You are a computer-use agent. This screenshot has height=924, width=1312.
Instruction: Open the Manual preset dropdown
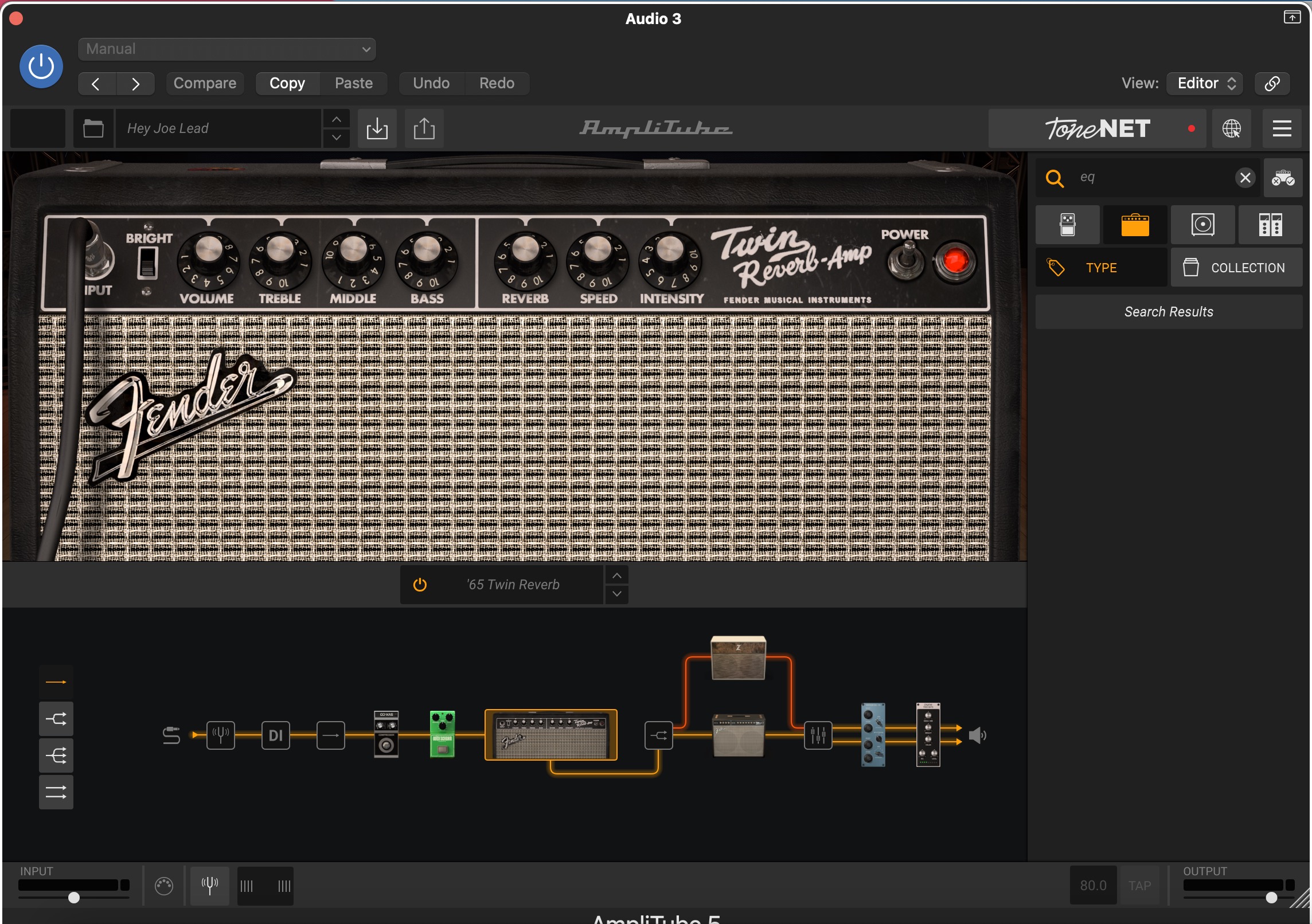click(227, 49)
